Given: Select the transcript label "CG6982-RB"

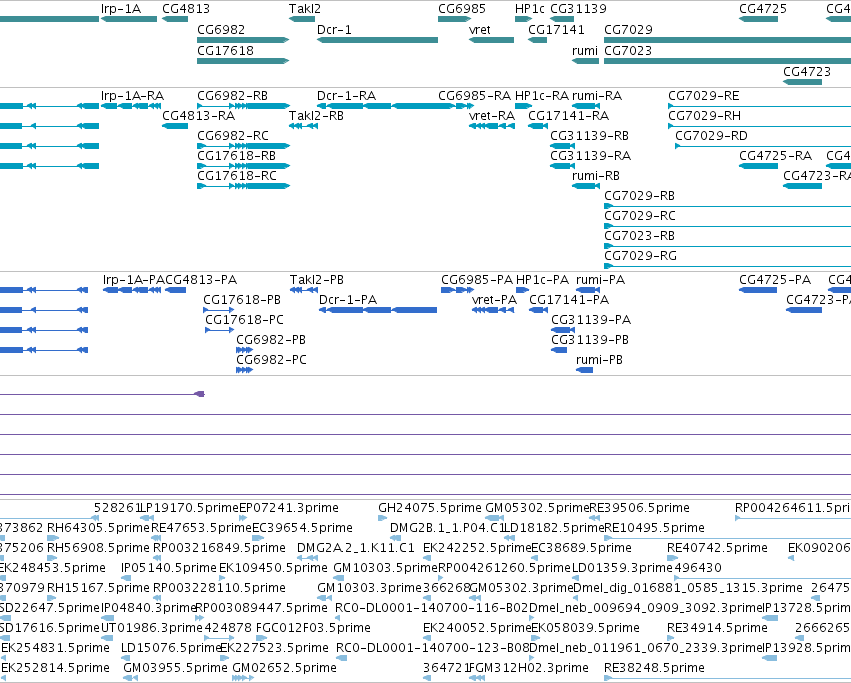Looking at the screenshot, I should pos(232,96).
